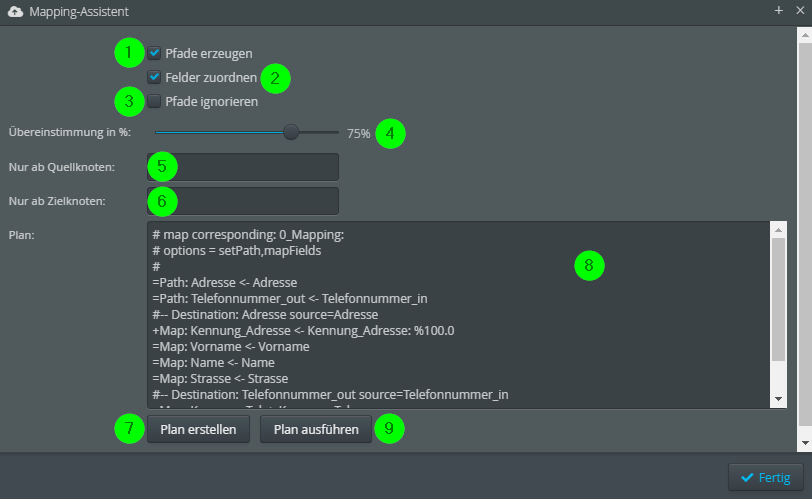
Task: Click the Plan text area scroll down arrow
Action: 778,399
